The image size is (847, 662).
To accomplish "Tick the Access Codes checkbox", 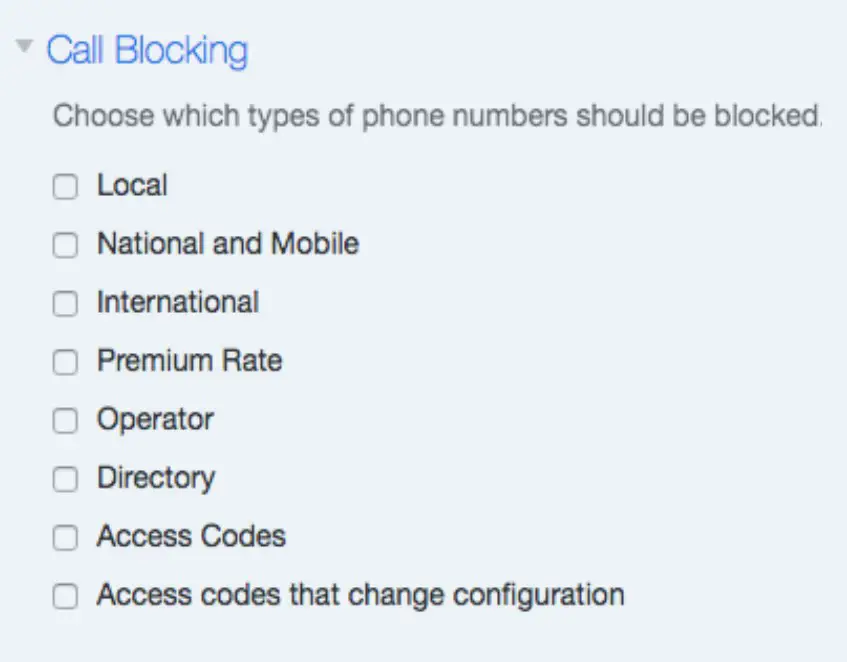I will click(65, 538).
